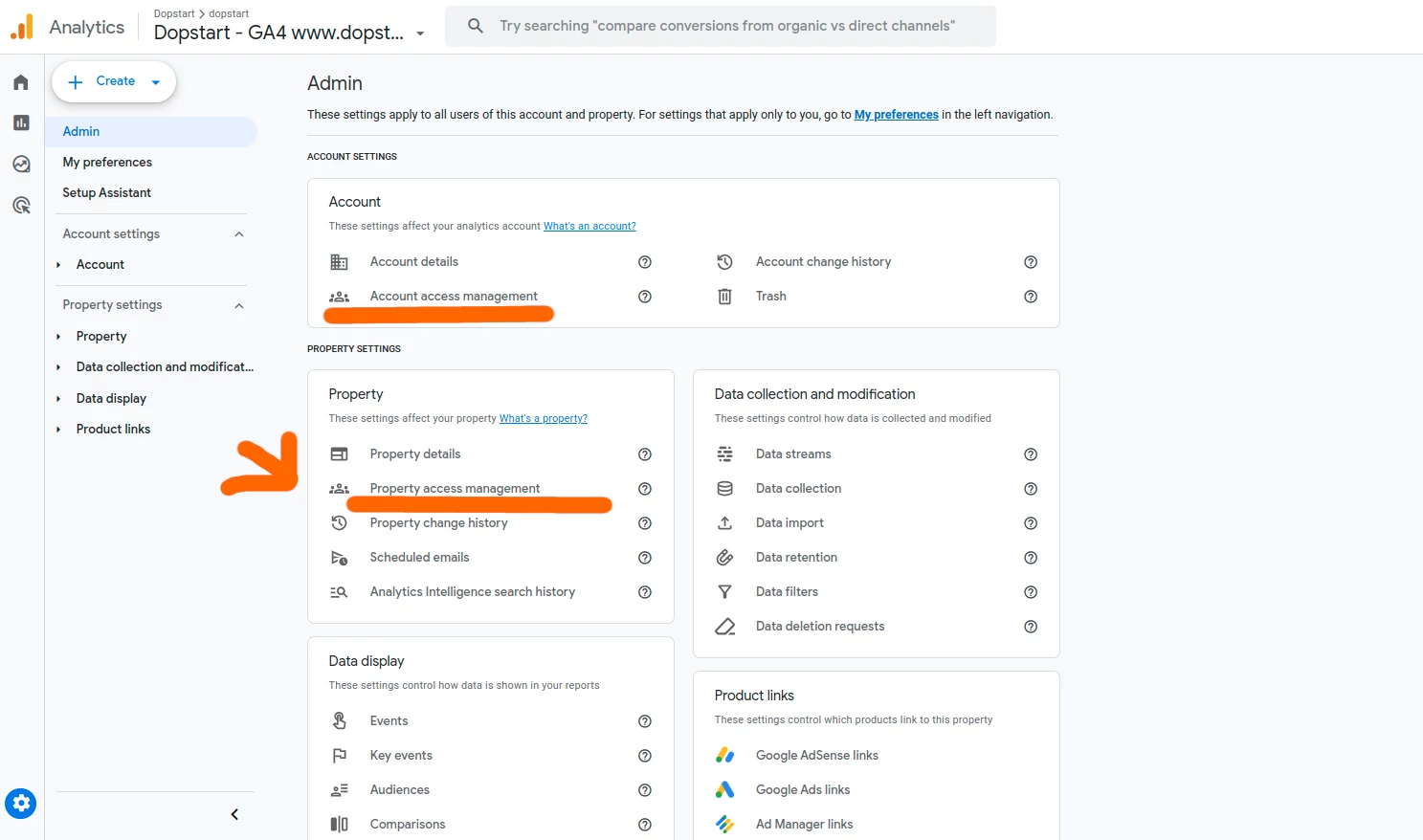Open the What's an account? link

(589, 227)
